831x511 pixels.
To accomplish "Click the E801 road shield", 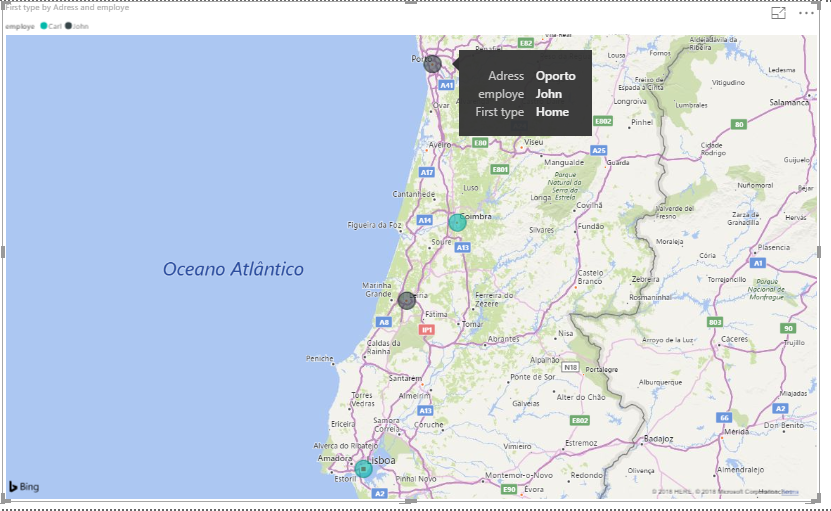I will pyautogui.click(x=500, y=169).
